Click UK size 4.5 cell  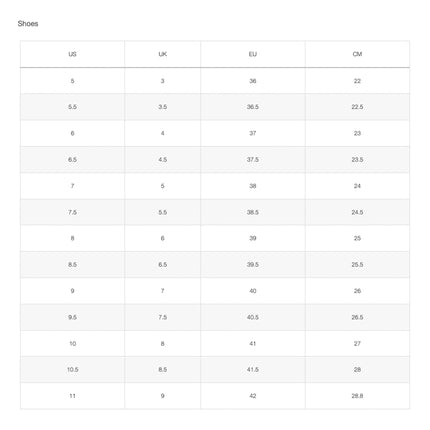163,160
